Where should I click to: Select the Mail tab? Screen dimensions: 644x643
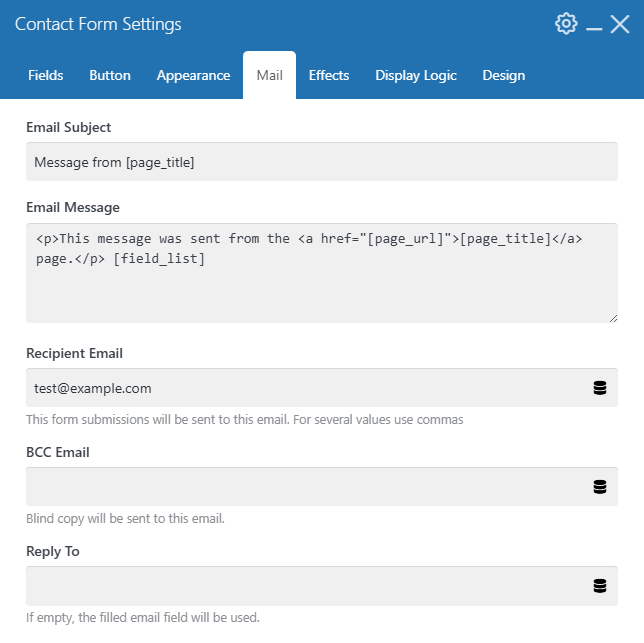(269, 75)
